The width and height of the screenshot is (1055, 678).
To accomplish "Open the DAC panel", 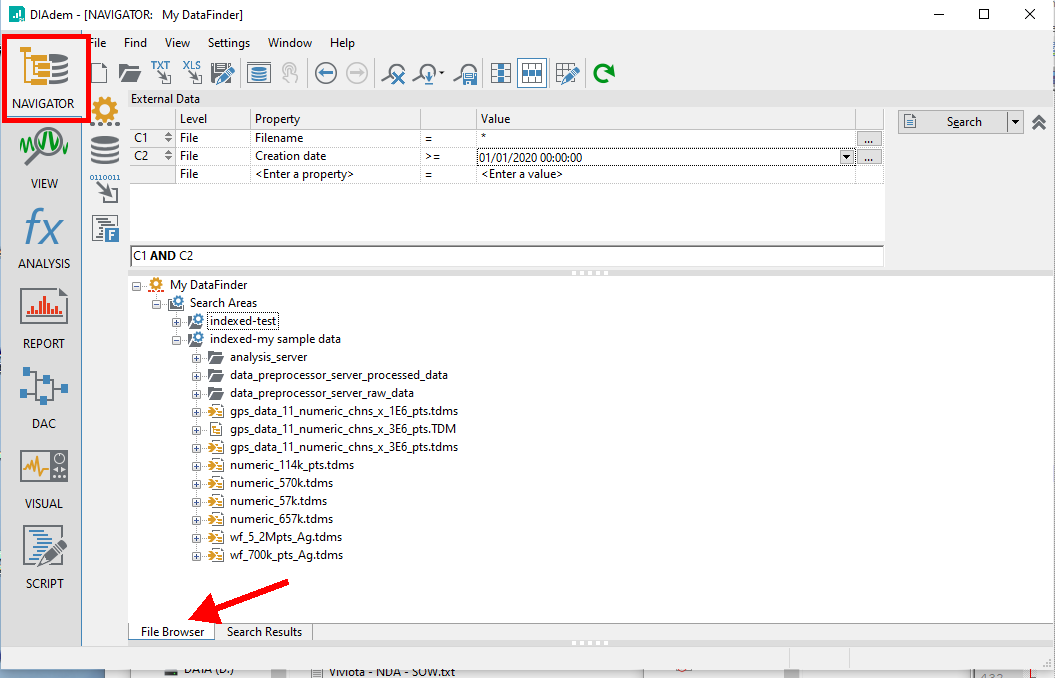I will [x=43, y=396].
